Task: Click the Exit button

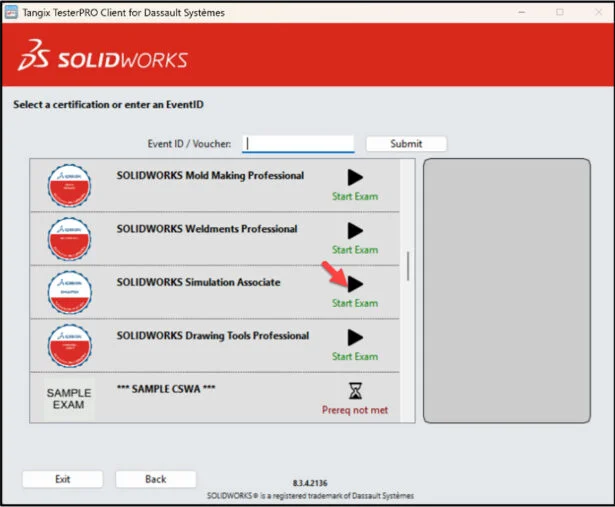Action: point(62,479)
